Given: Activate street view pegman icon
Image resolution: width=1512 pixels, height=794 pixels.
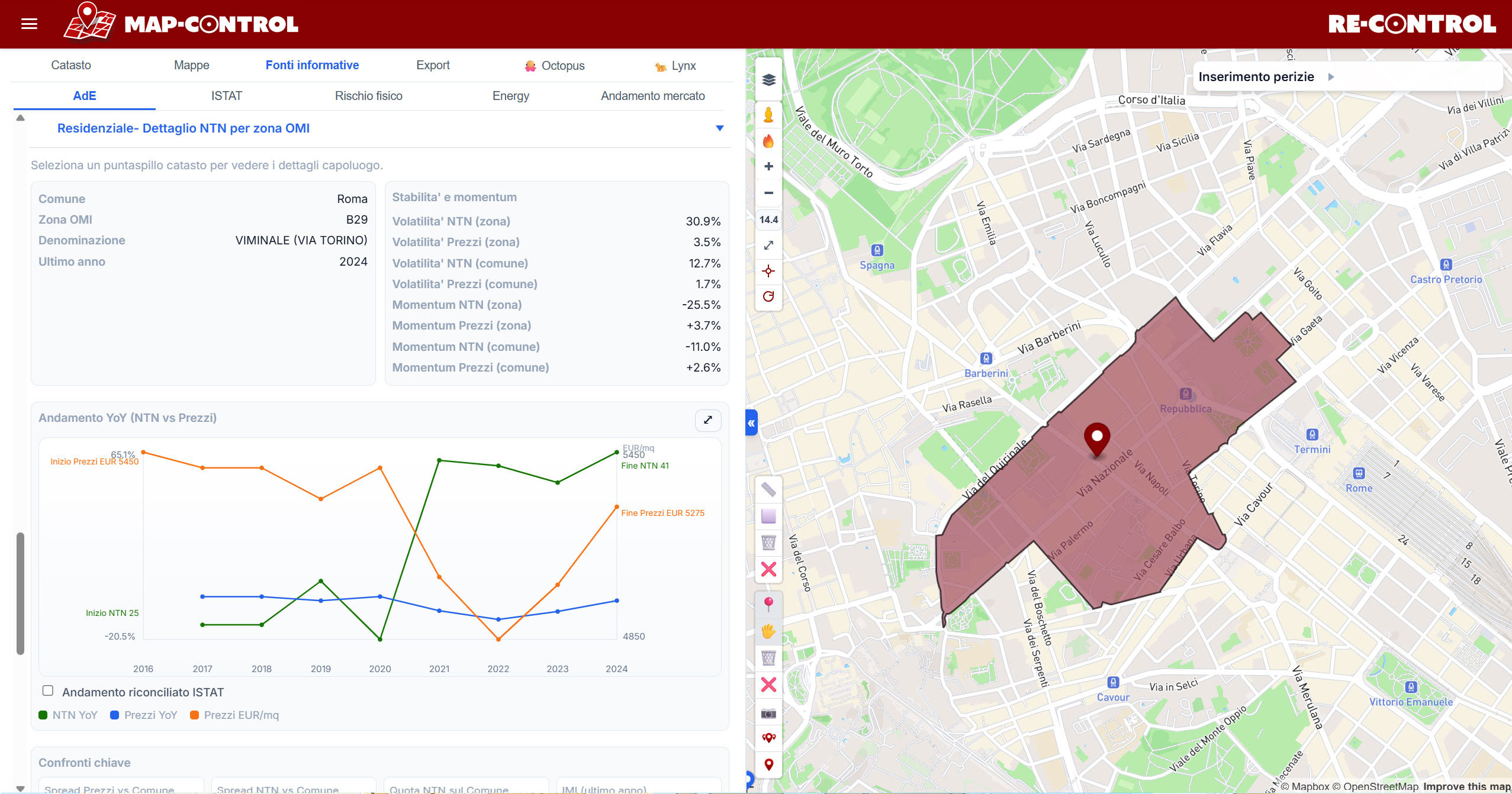Looking at the screenshot, I should (768, 115).
